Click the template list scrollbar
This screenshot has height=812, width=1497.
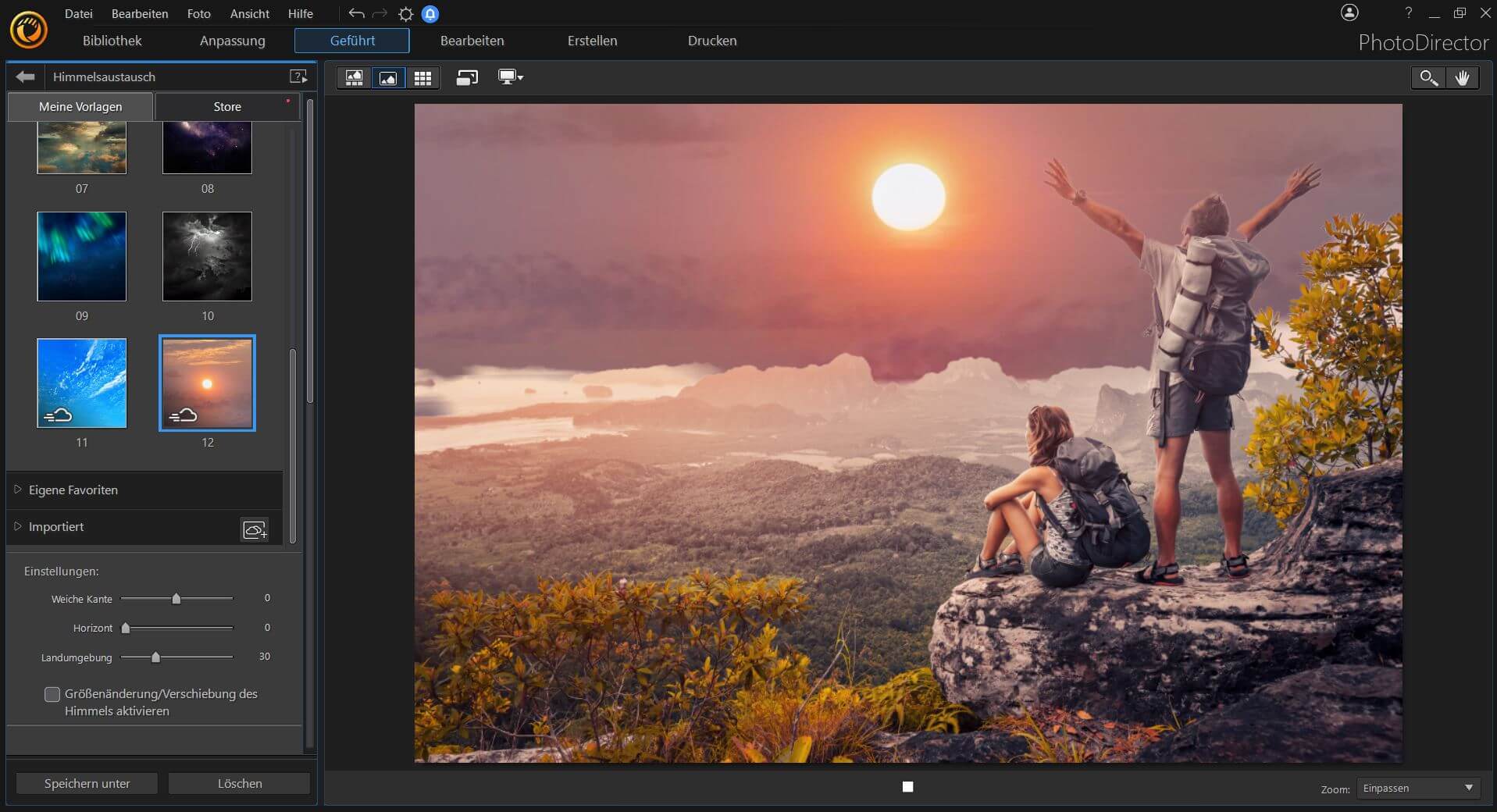pyautogui.click(x=293, y=445)
